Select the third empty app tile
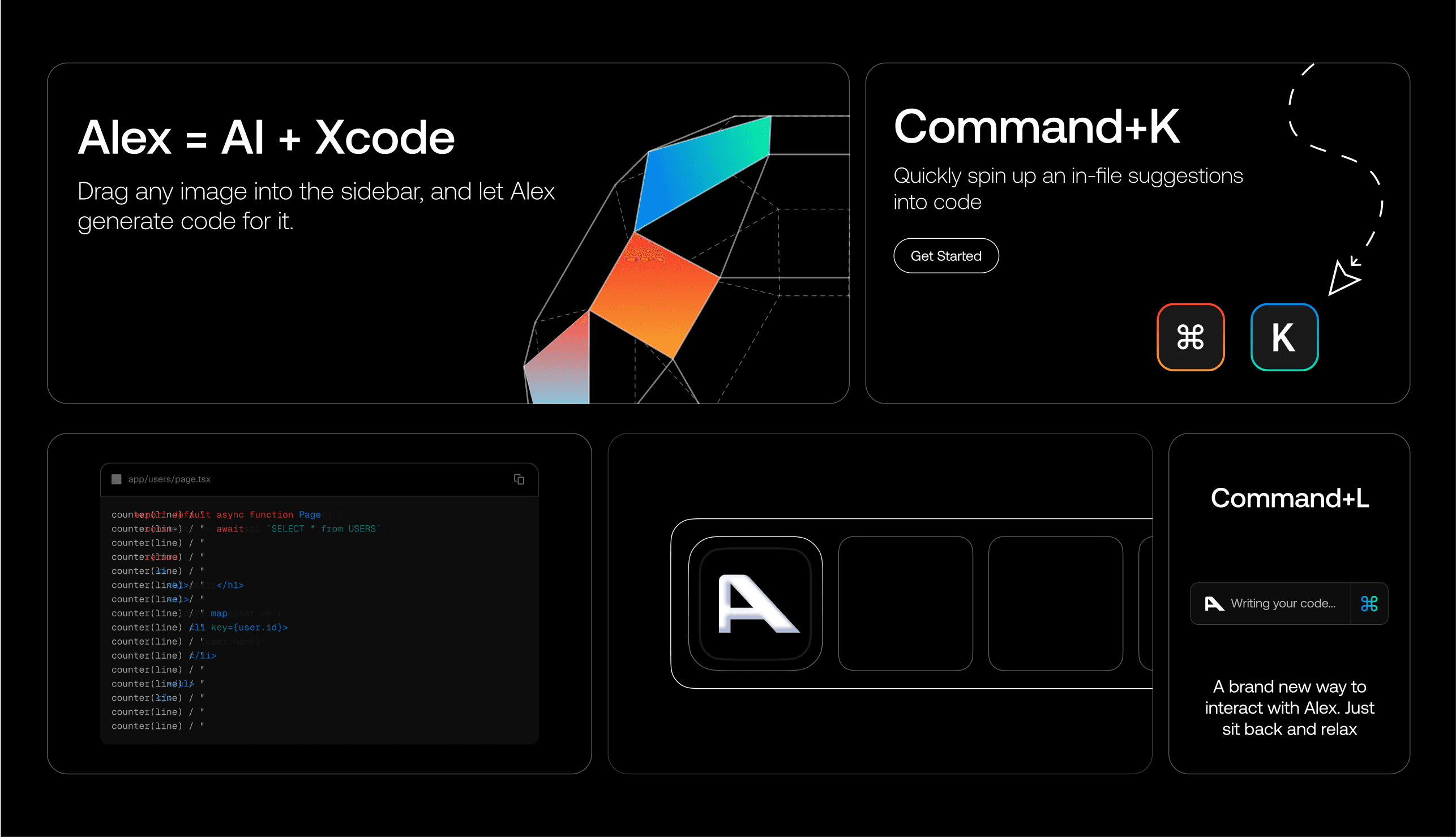 coord(1055,603)
